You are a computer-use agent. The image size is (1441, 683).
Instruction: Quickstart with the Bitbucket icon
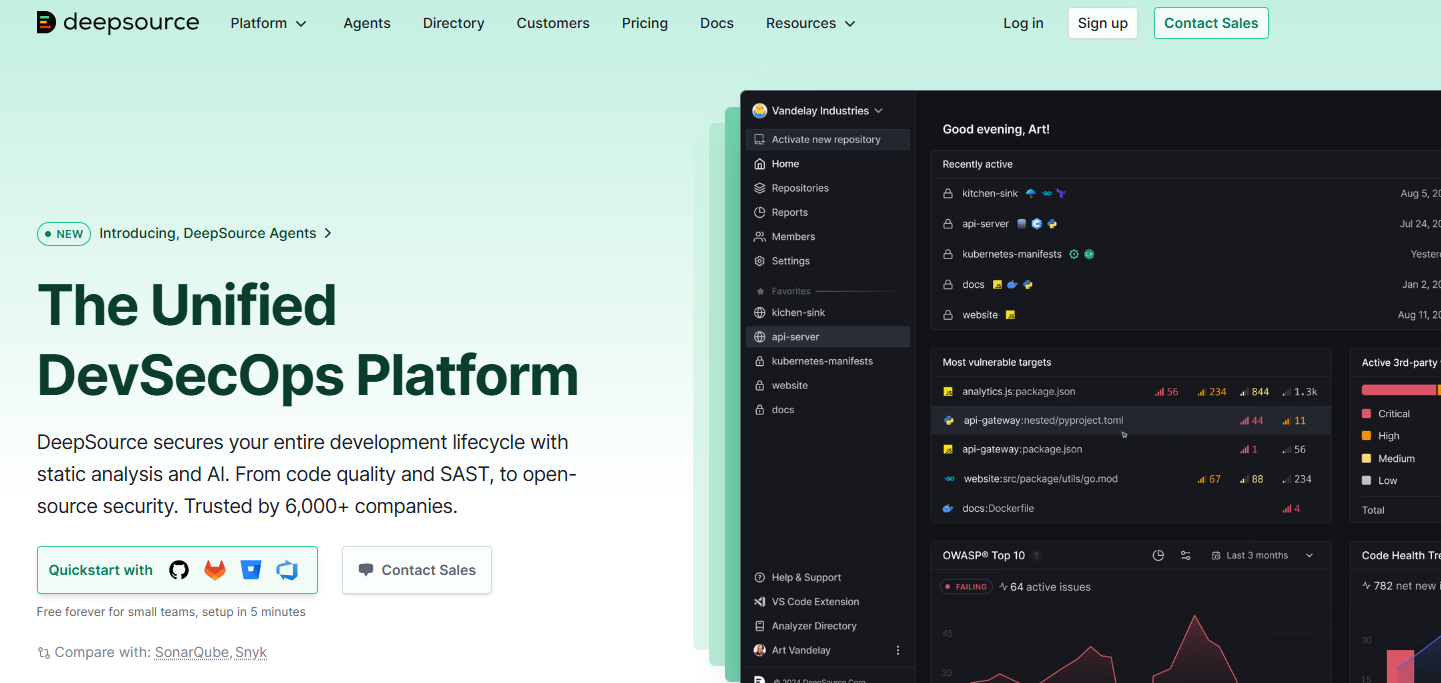[x=251, y=570]
